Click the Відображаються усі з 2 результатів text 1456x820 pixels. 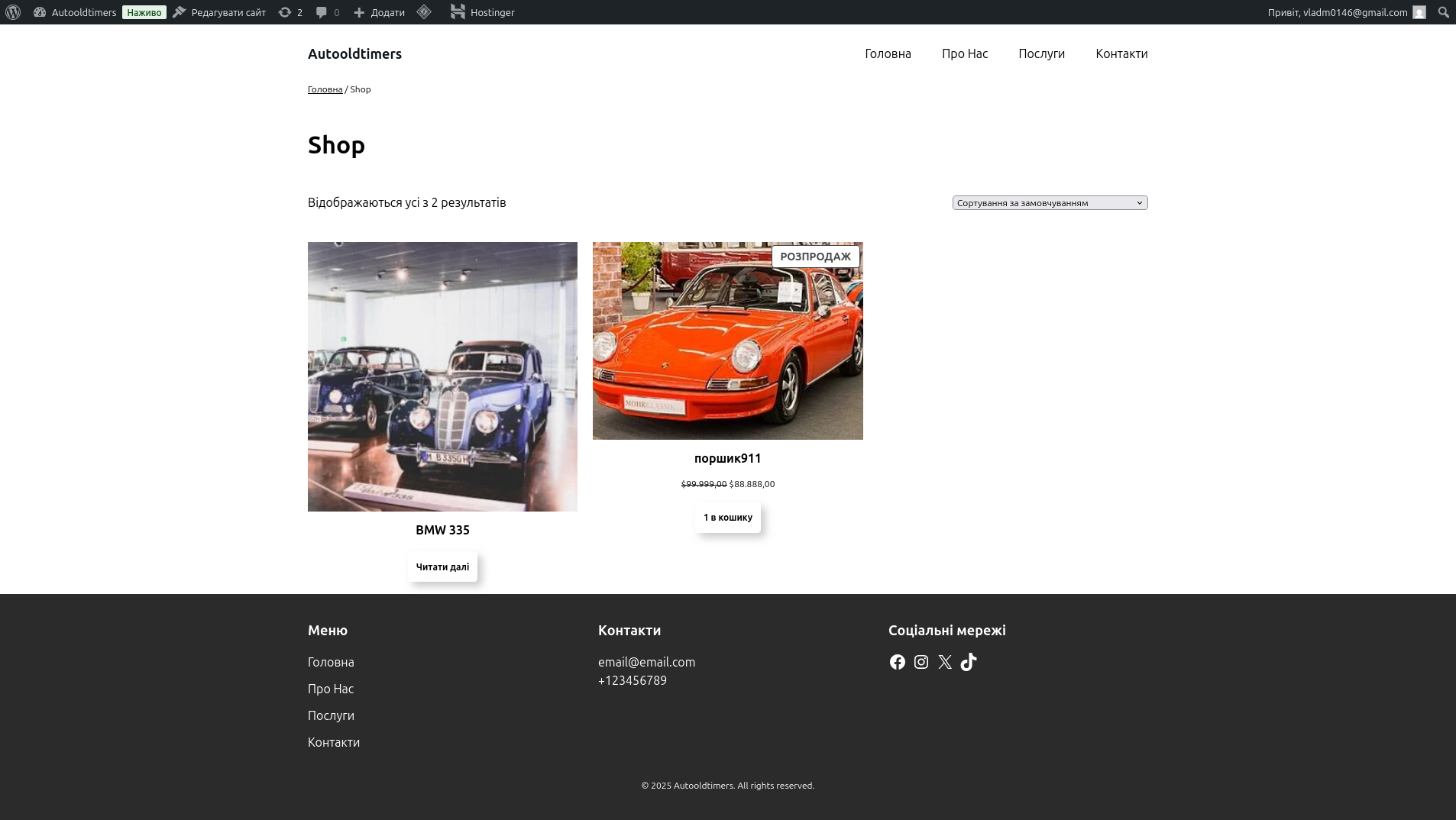tap(406, 202)
